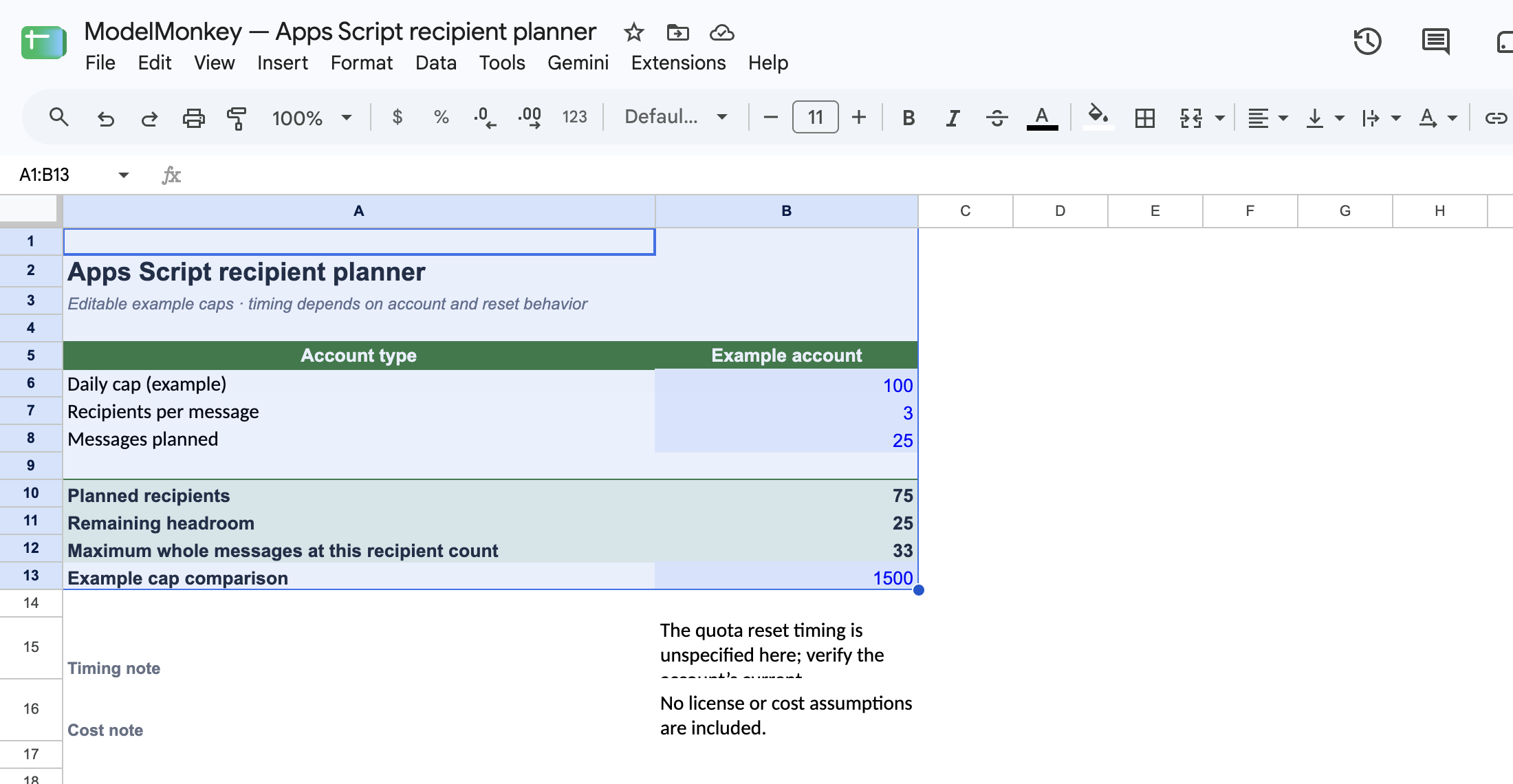Increase font size with plus icon
1513x784 pixels.
click(858, 118)
